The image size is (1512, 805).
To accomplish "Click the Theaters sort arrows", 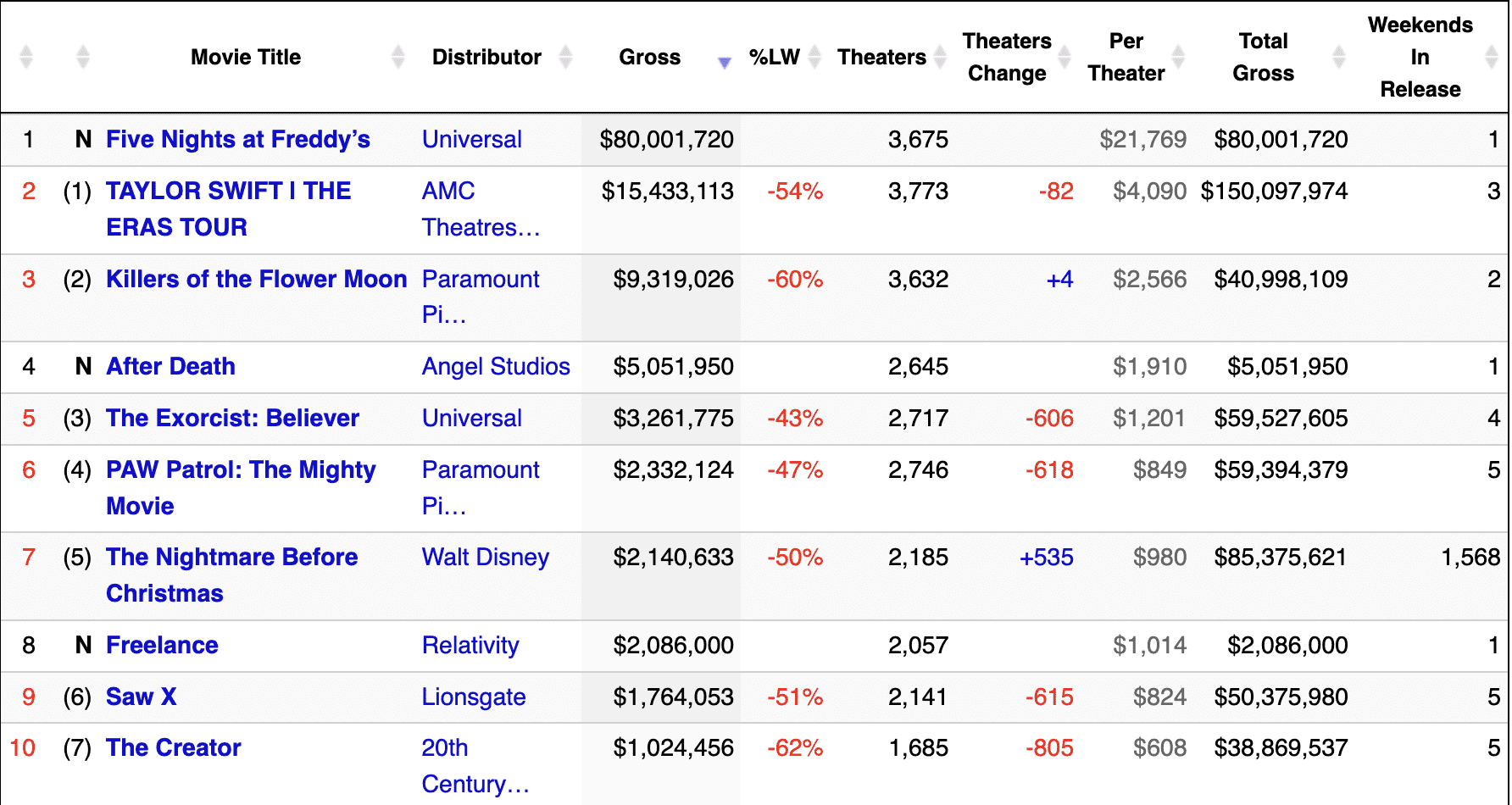I will 940,57.
